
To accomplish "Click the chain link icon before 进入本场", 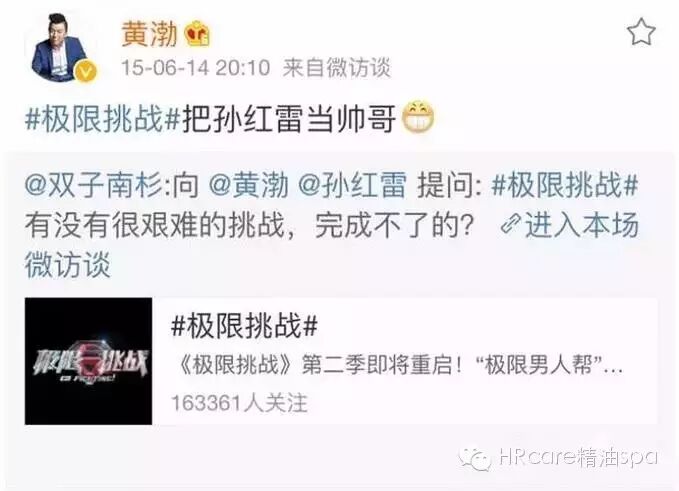I will pyautogui.click(x=511, y=225).
